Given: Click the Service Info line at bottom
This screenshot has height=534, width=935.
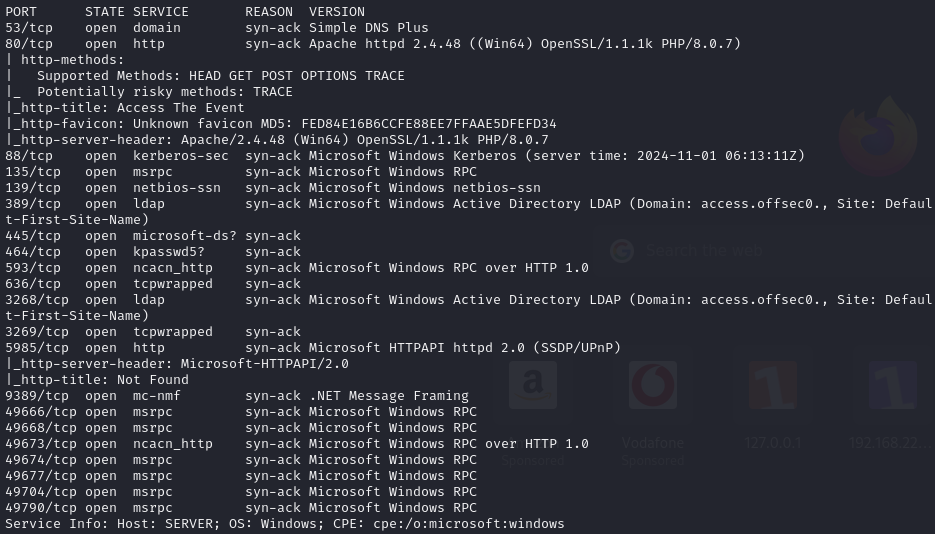Looking at the screenshot, I should coord(285,524).
